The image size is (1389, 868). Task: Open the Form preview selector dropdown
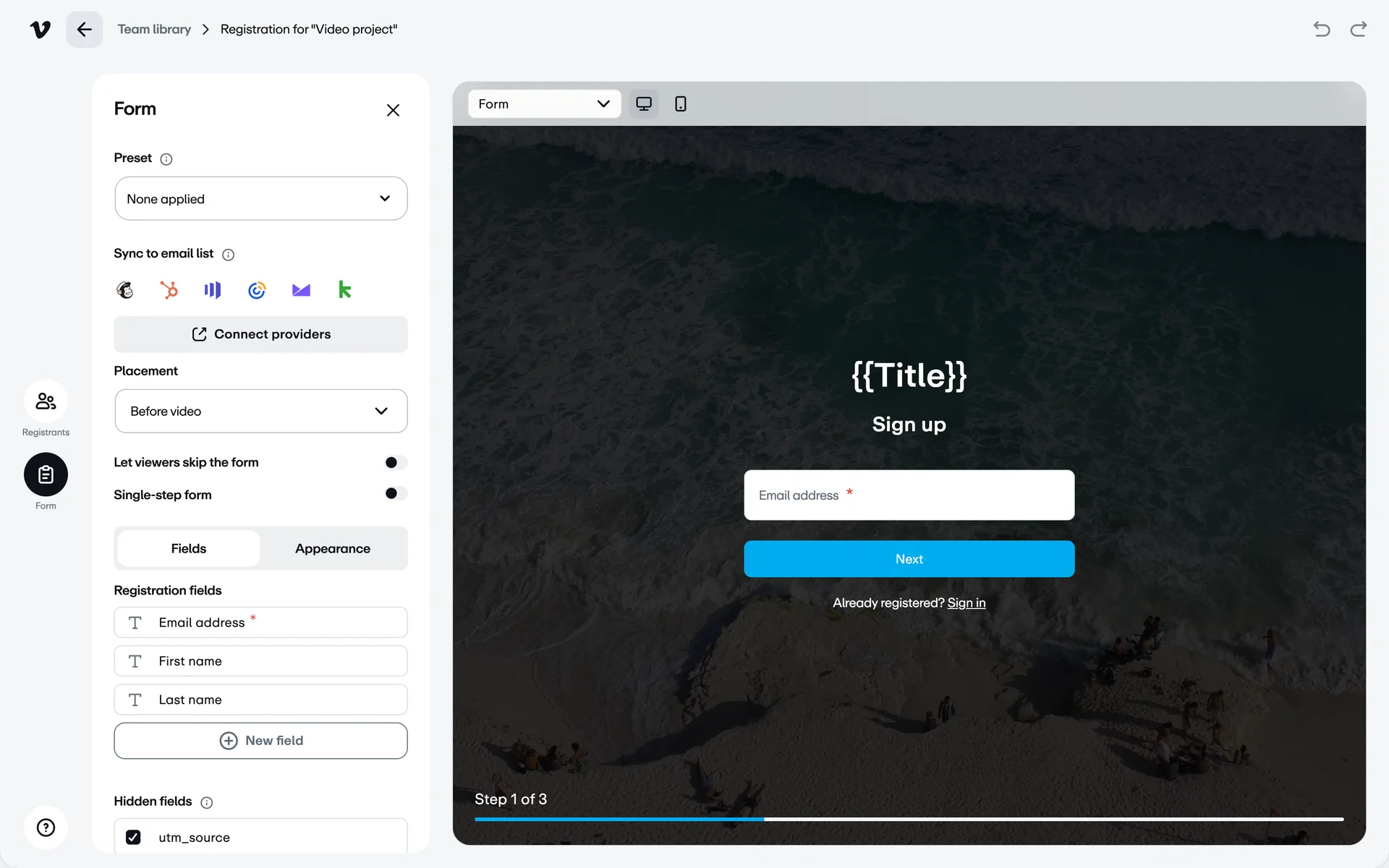pos(544,104)
